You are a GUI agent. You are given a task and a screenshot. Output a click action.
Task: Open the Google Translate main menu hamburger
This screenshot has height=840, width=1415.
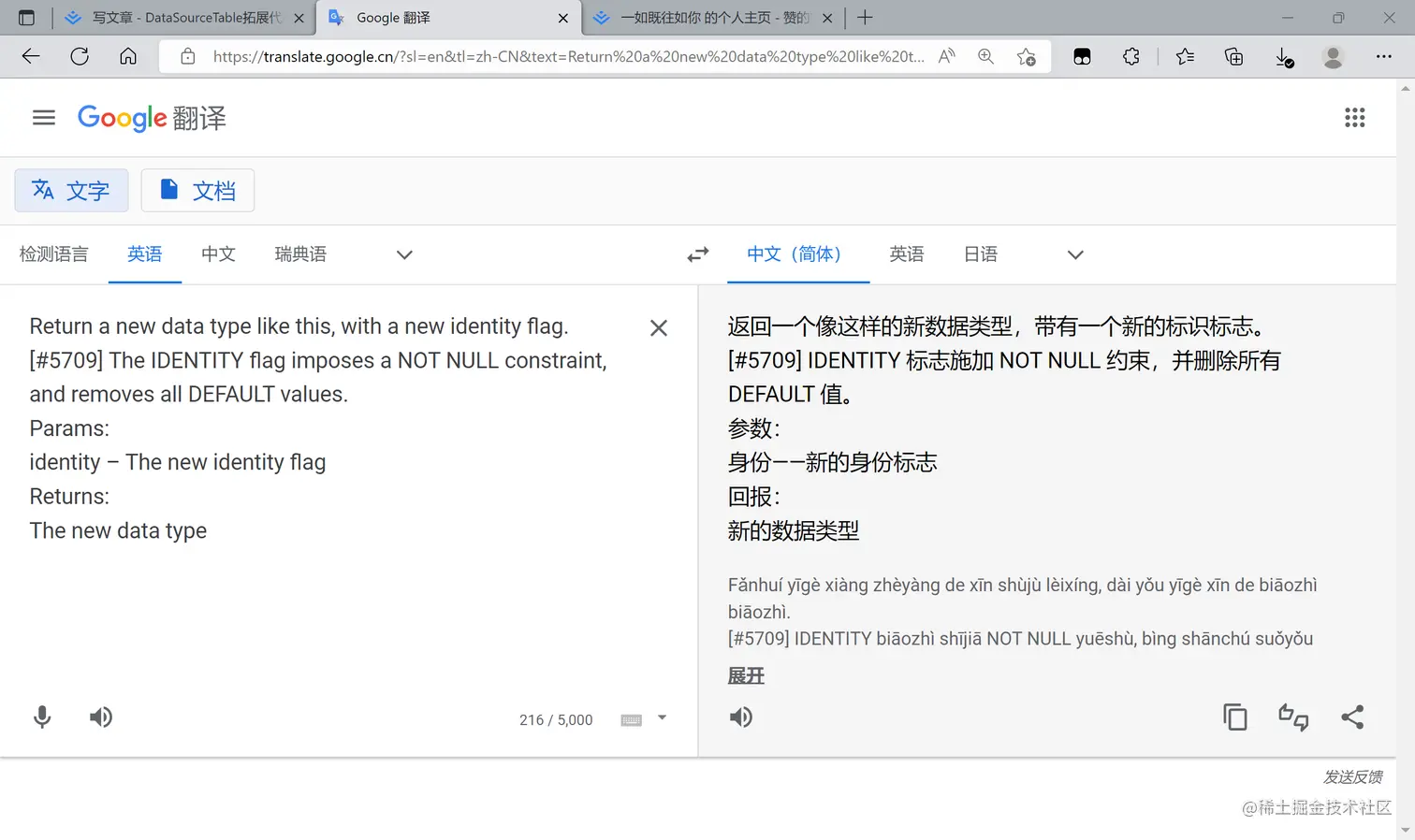click(44, 118)
